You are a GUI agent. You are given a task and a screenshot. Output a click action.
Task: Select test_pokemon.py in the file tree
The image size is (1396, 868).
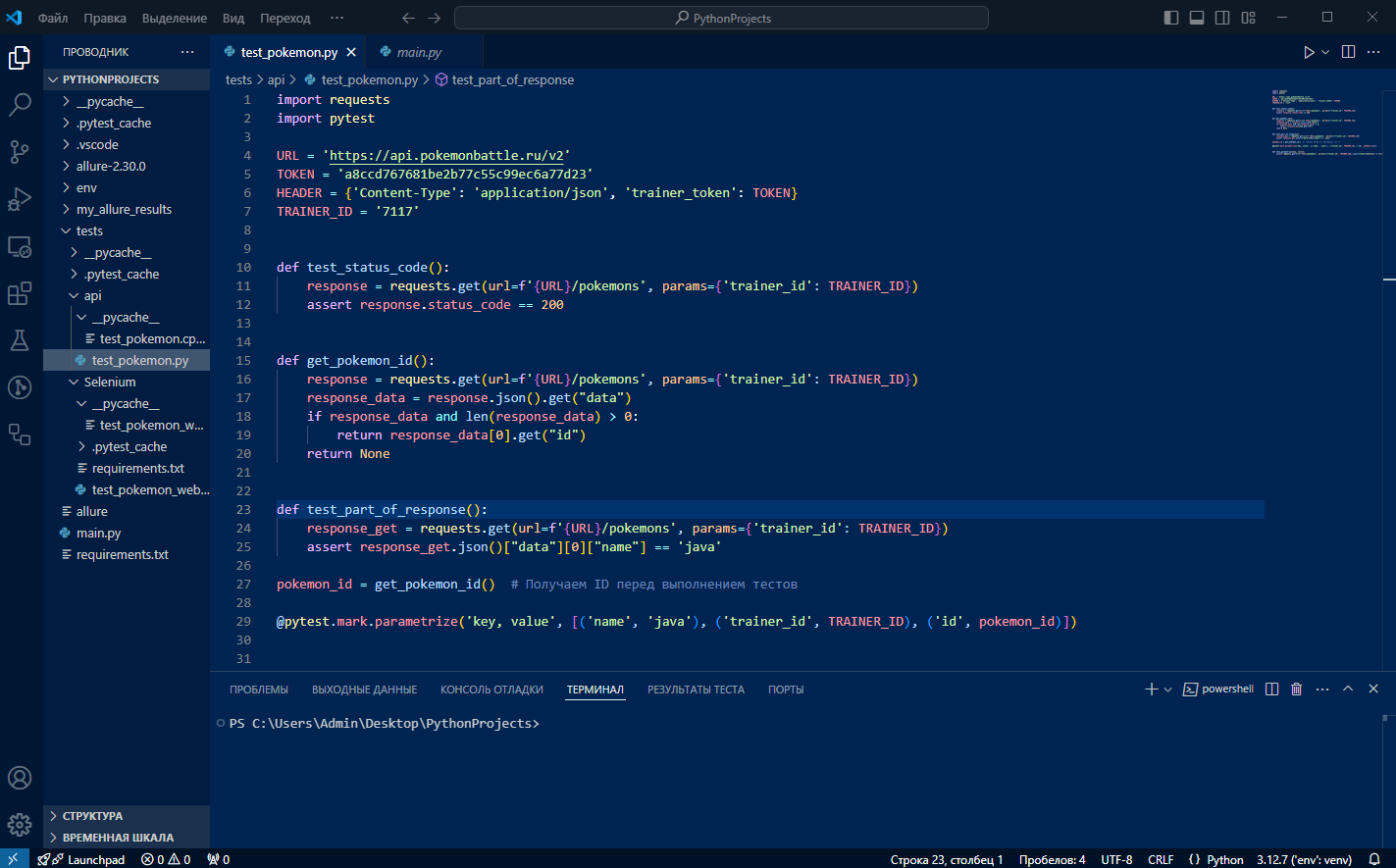(127, 360)
